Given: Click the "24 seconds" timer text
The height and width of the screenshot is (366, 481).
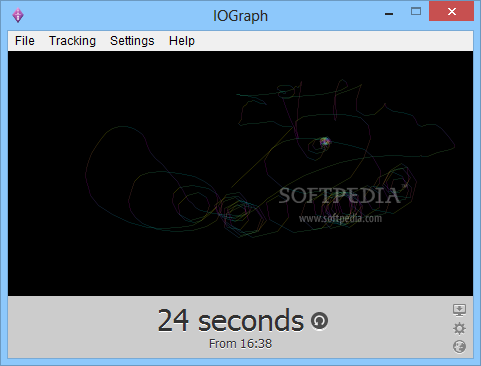Looking at the screenshot, I should tap(230, 320).
